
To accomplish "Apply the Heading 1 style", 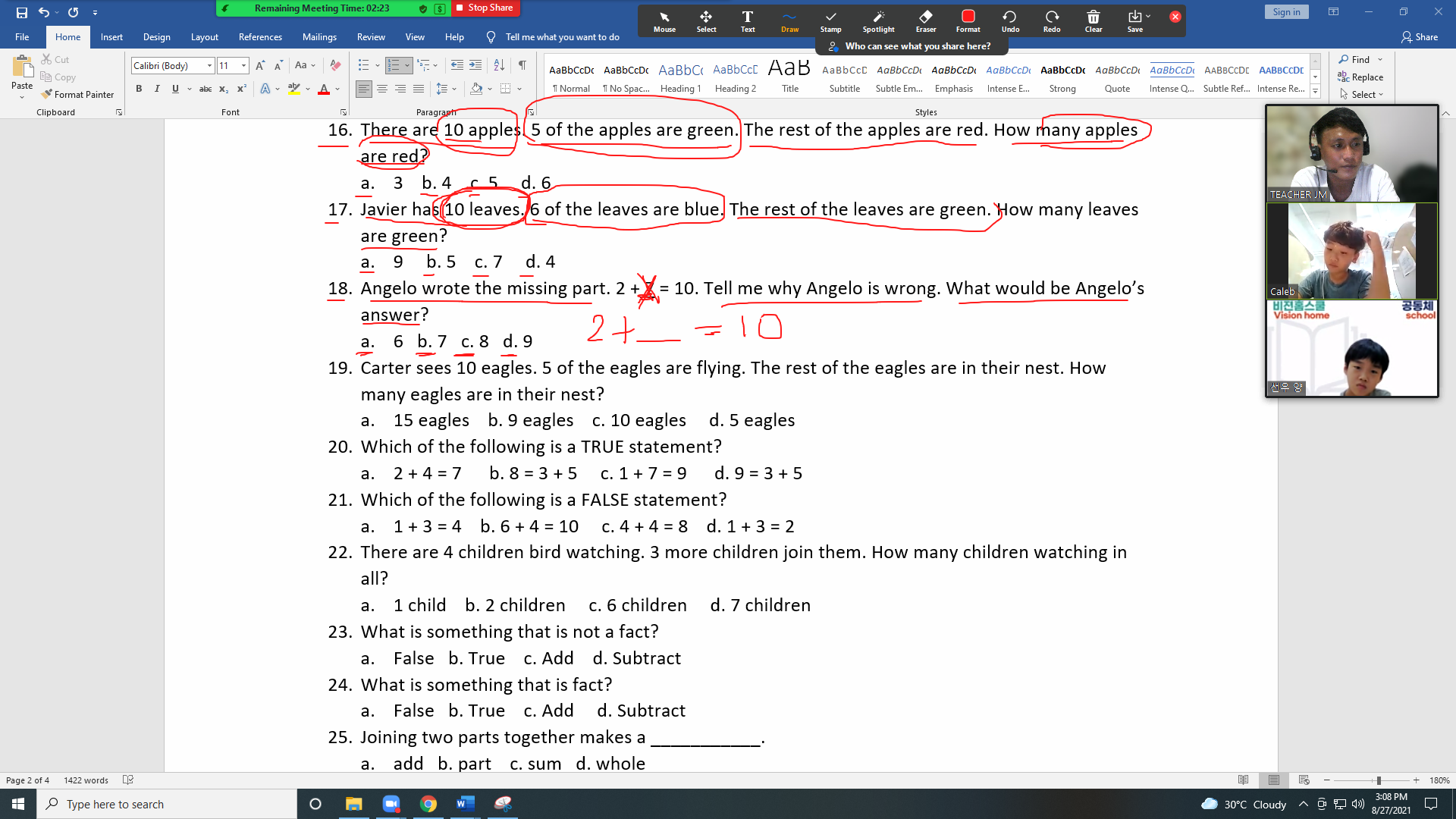I will pos(680,77).
